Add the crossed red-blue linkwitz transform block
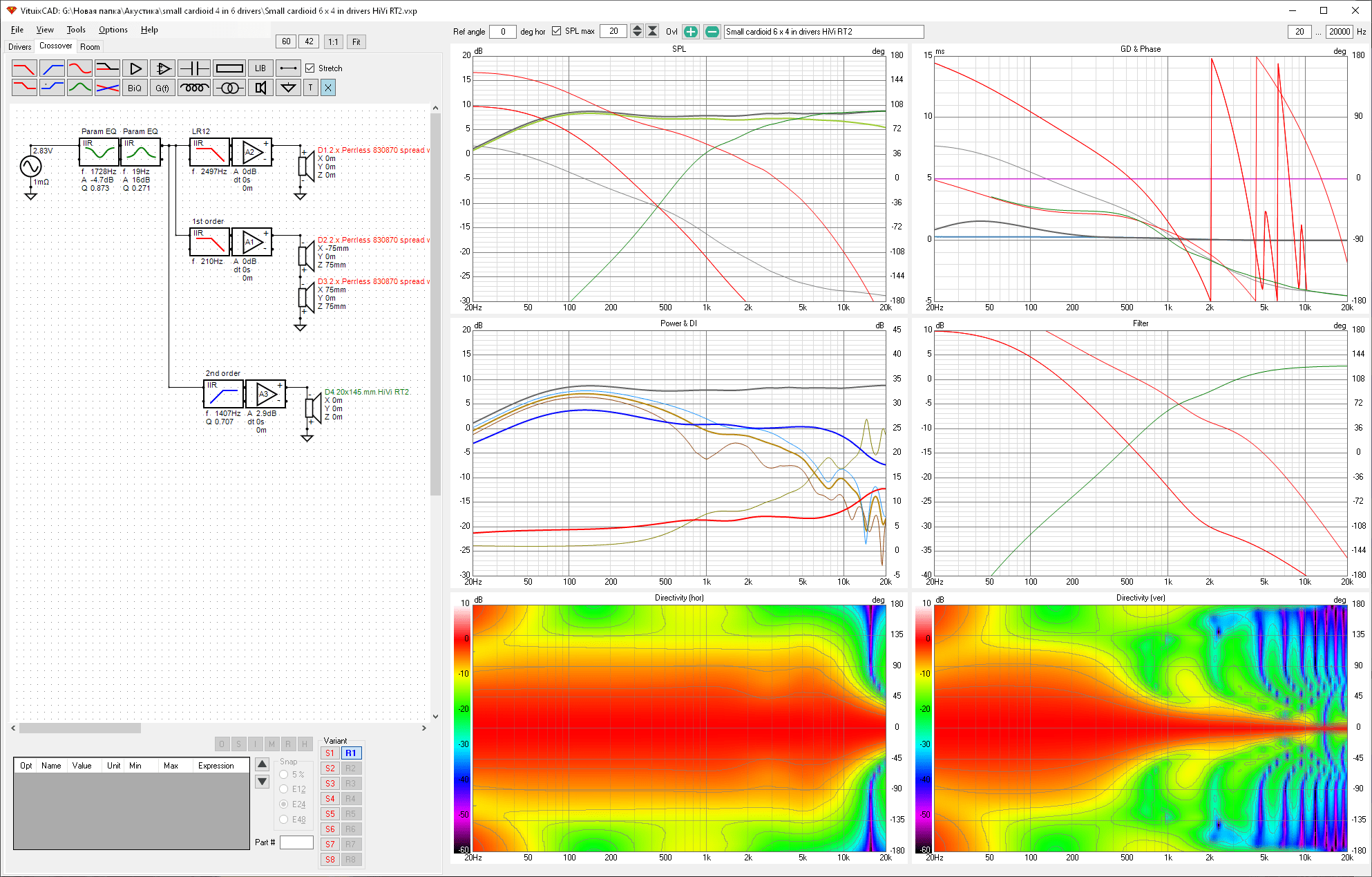 (107, 88)
